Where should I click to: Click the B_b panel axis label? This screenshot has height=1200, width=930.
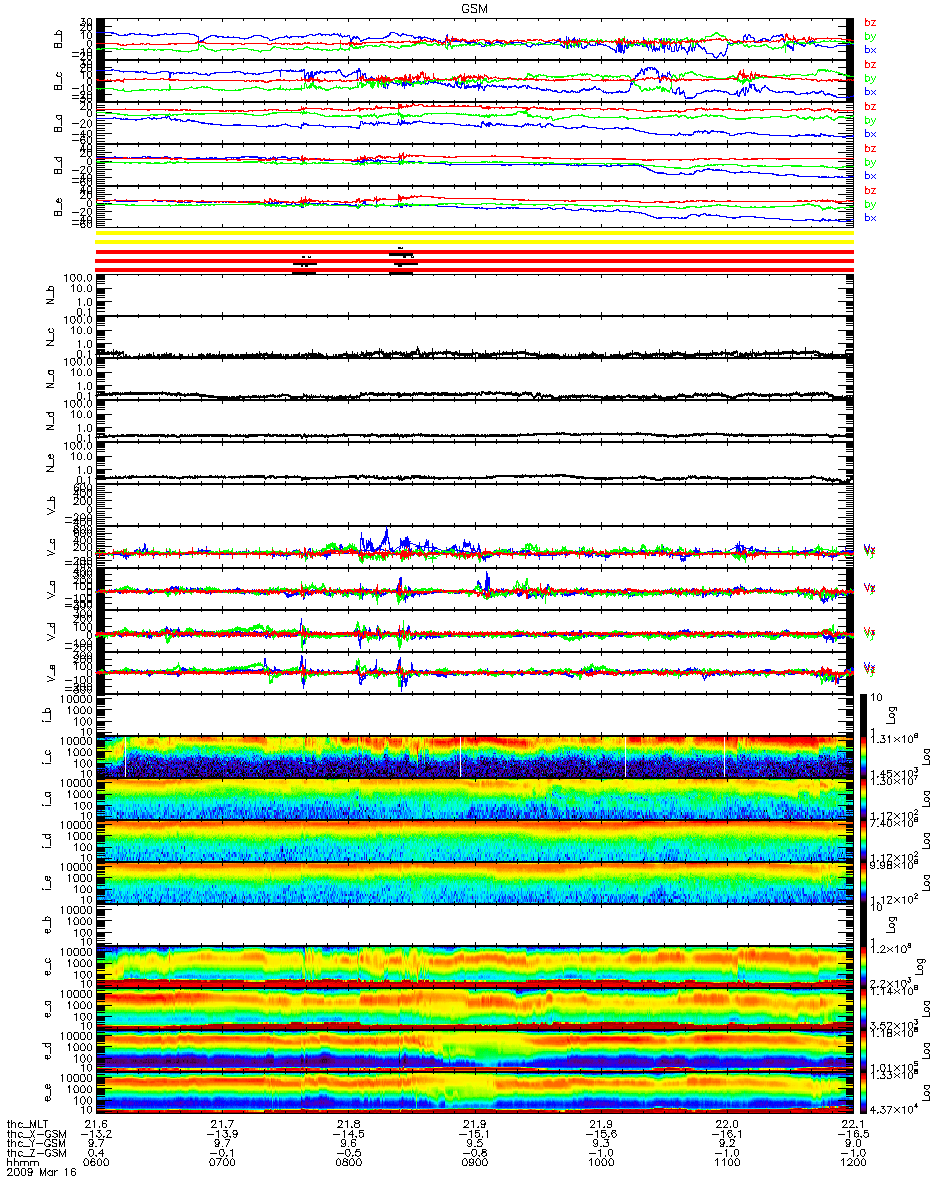pyautogui.click(x=59, y=39)
